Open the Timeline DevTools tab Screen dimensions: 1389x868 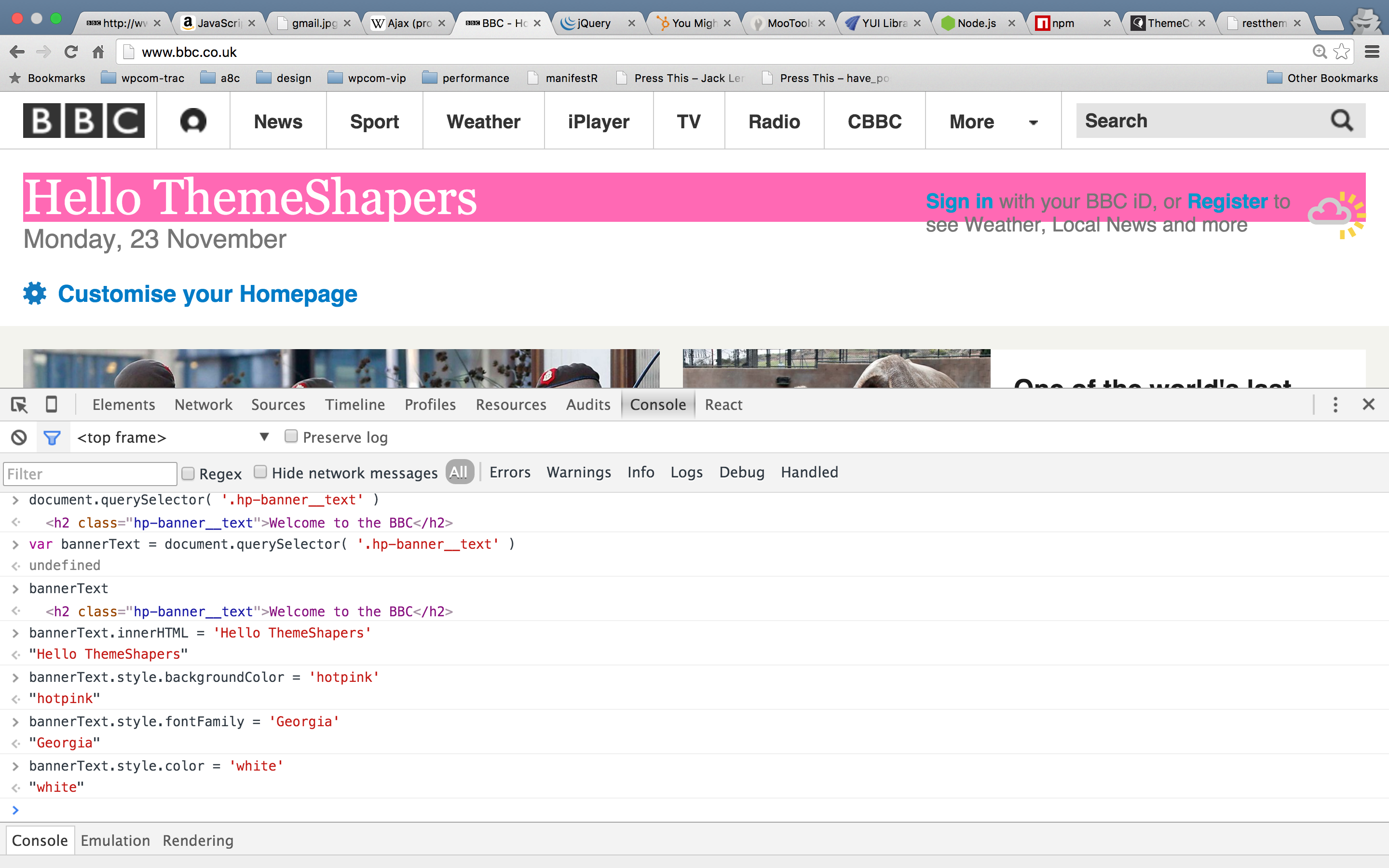(354, 405)
